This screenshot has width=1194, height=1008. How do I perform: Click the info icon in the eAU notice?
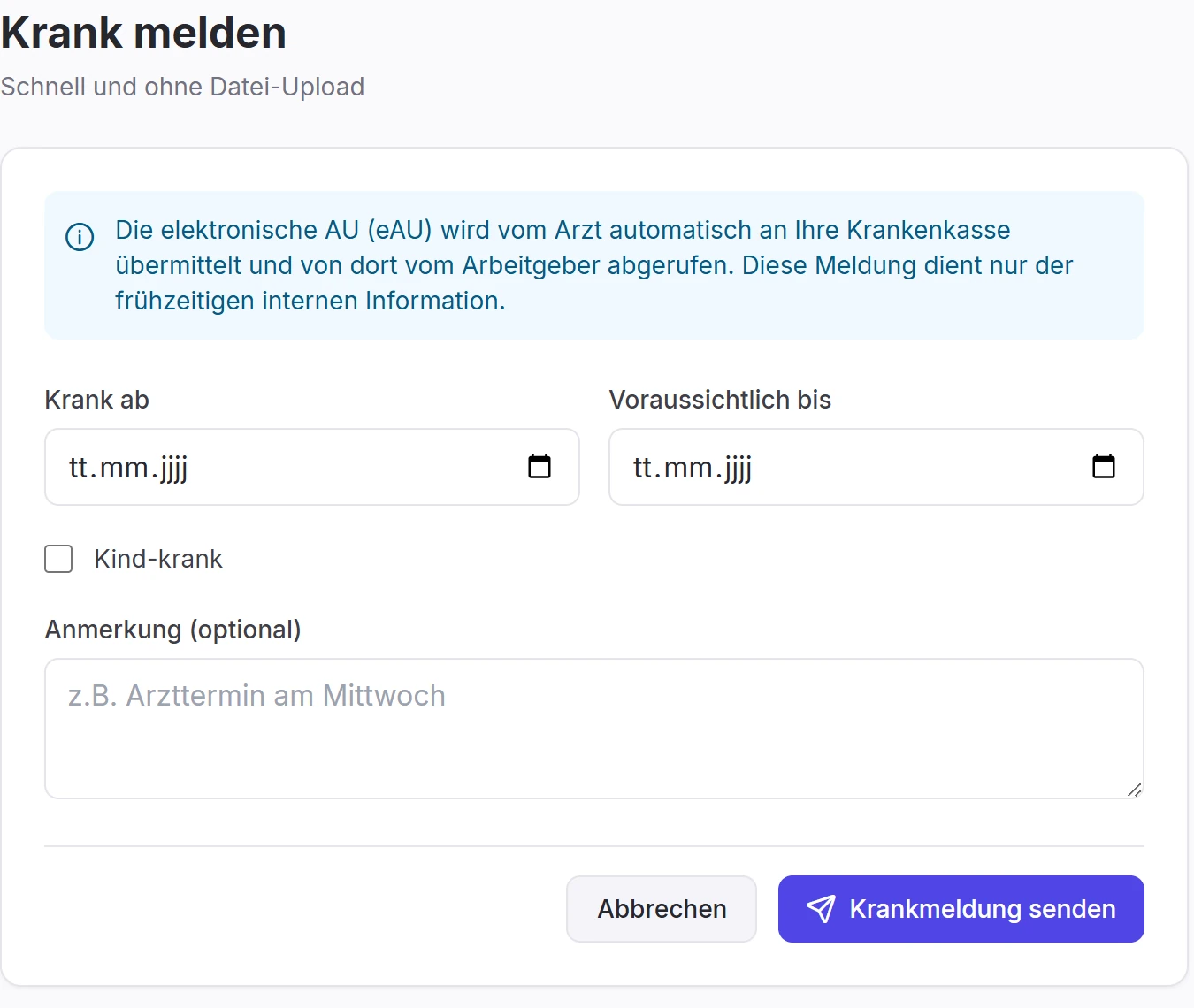click(80, 237)
